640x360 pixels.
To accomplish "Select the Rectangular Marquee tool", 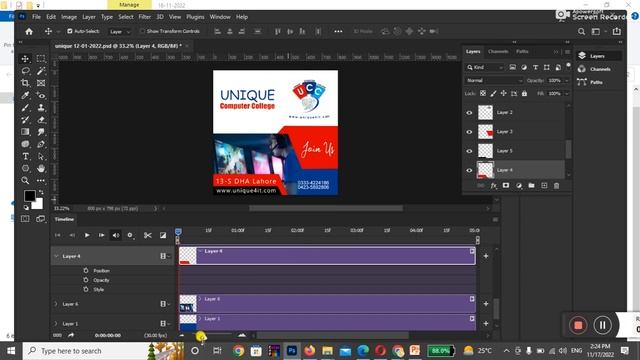I will (x=41, y=59).
